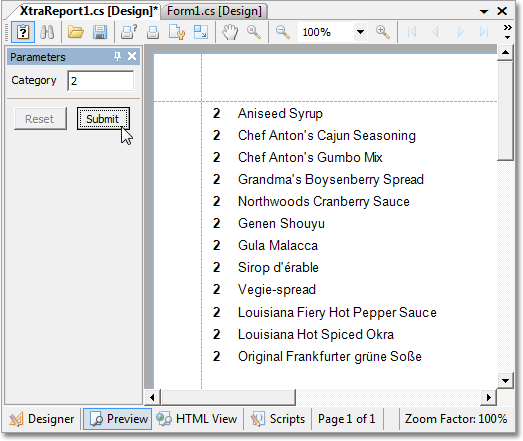Viewport: 523px width, 441px height.
Task: Select the Magnifier tool
Action: (x=254, y=32)
